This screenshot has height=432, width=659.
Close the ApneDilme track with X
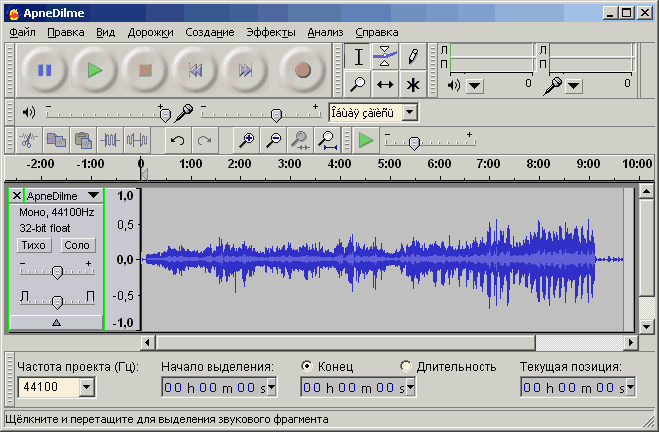(x=16, y=195)
